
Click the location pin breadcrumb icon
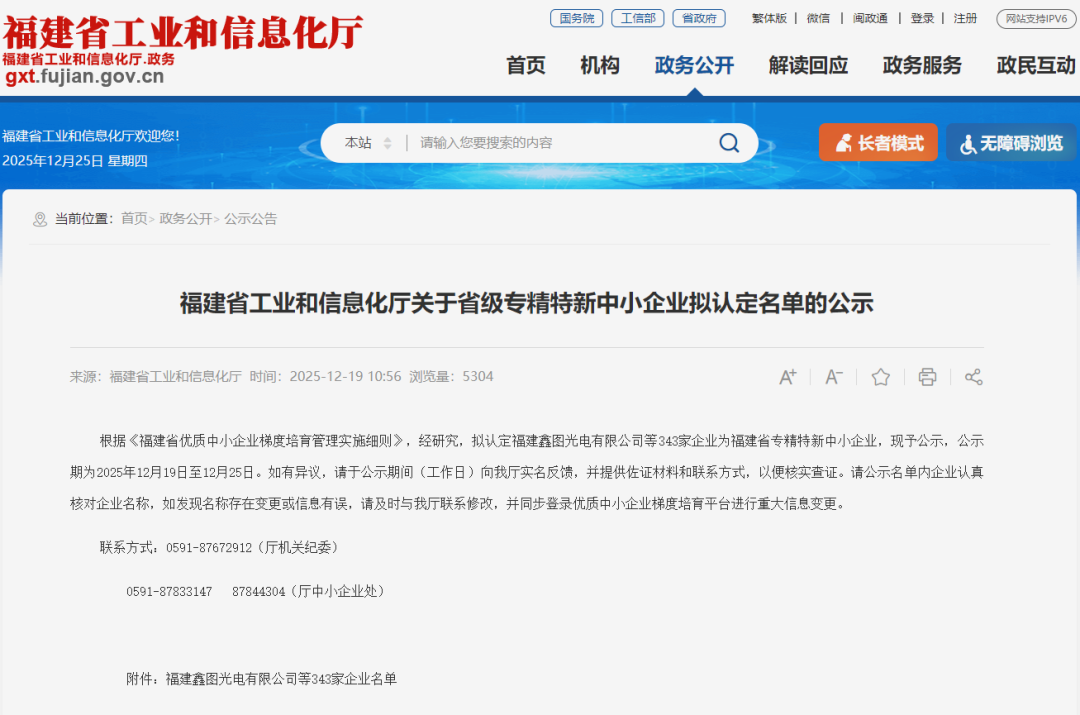40,219
